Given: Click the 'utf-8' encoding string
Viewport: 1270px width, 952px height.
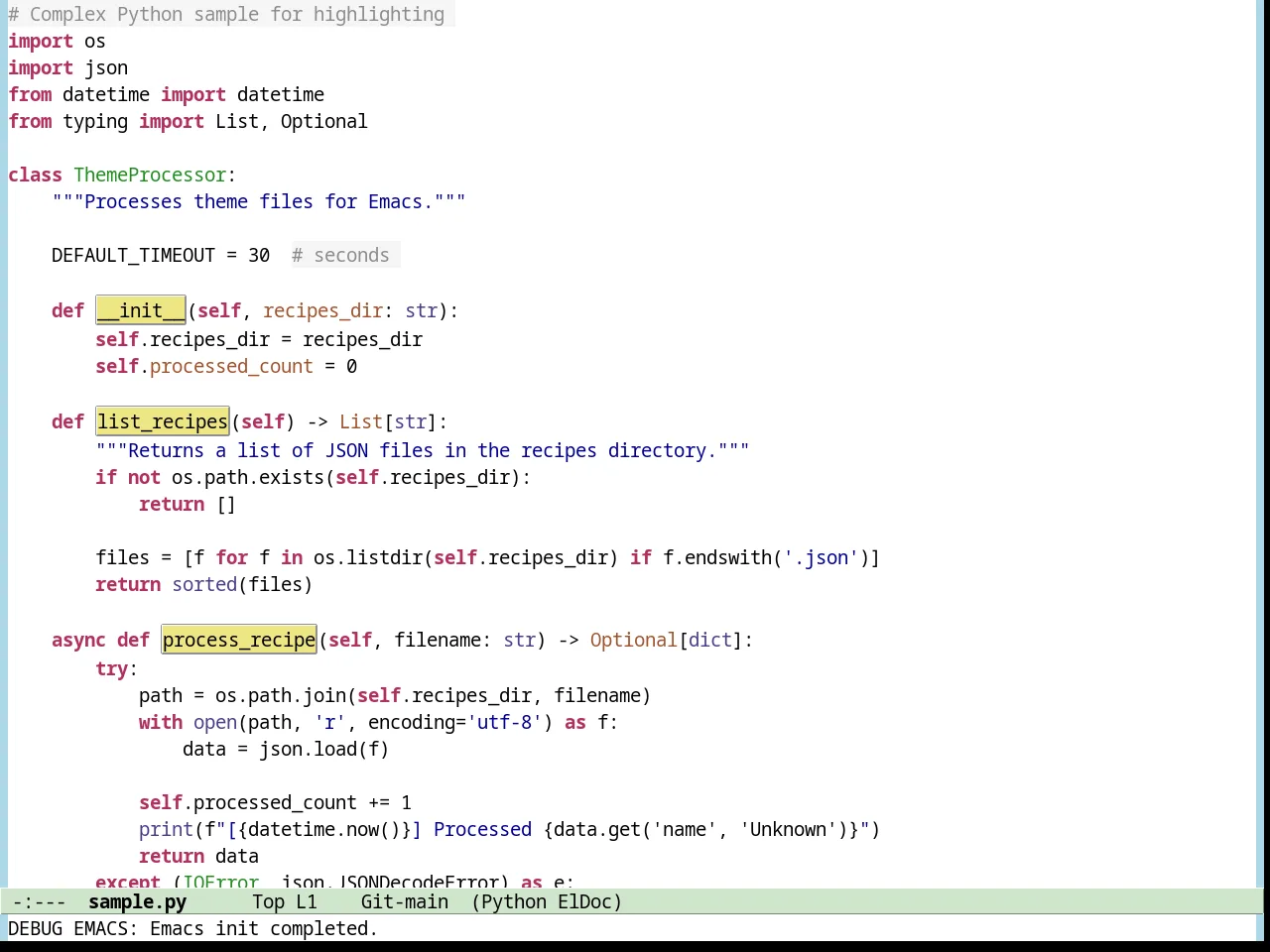Looking at the screenshot, I should [504, 722].
